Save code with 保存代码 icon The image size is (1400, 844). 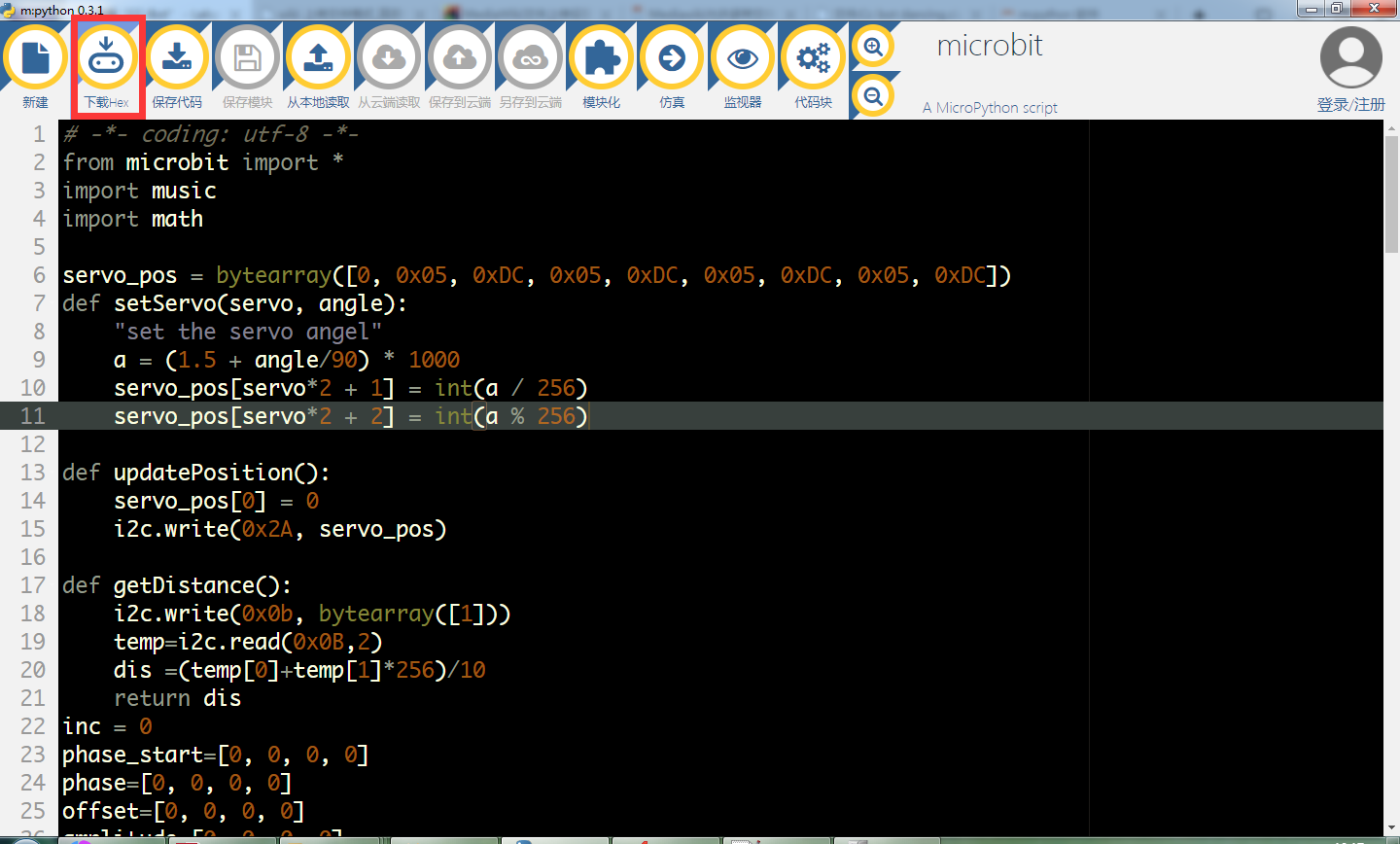(177, 58)
